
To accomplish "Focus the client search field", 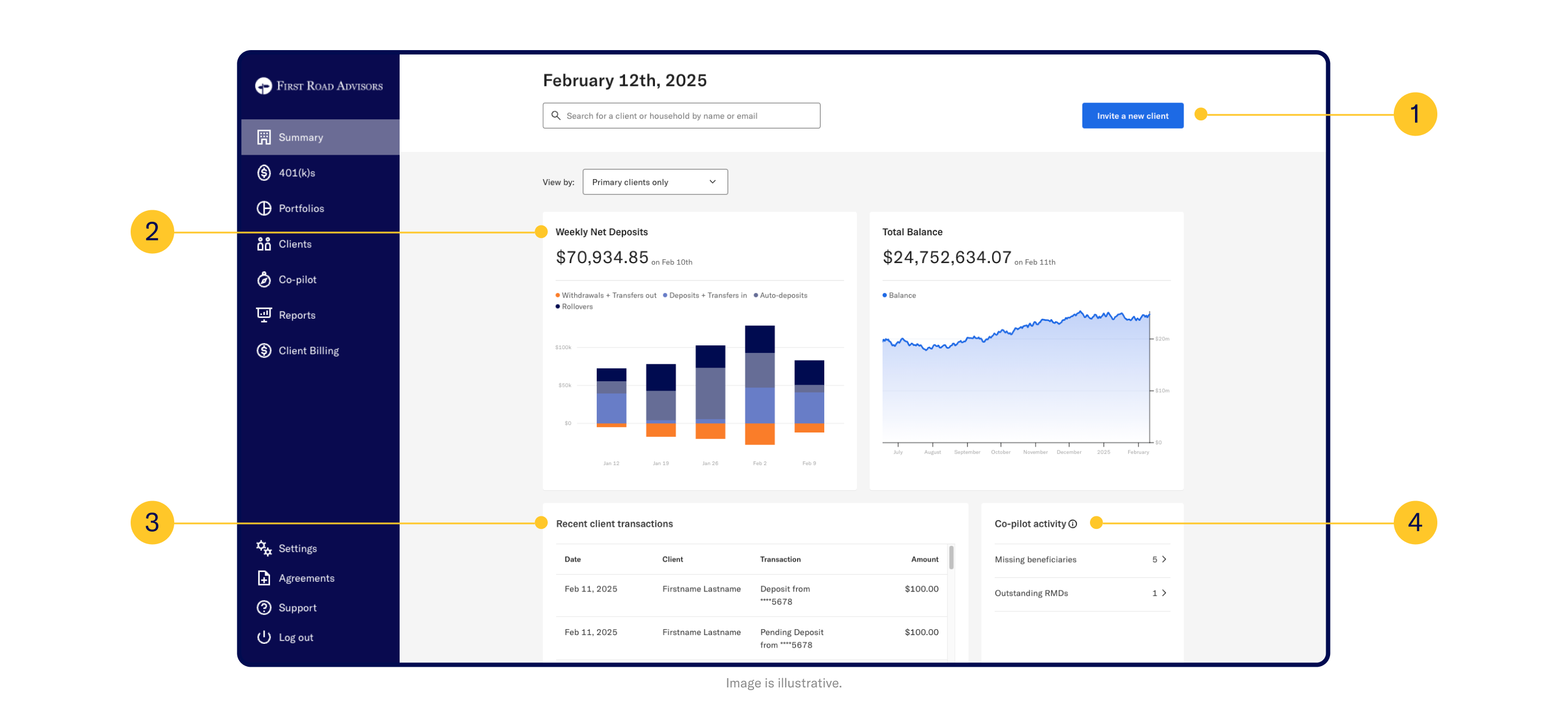I will click(x=681, y=115).
